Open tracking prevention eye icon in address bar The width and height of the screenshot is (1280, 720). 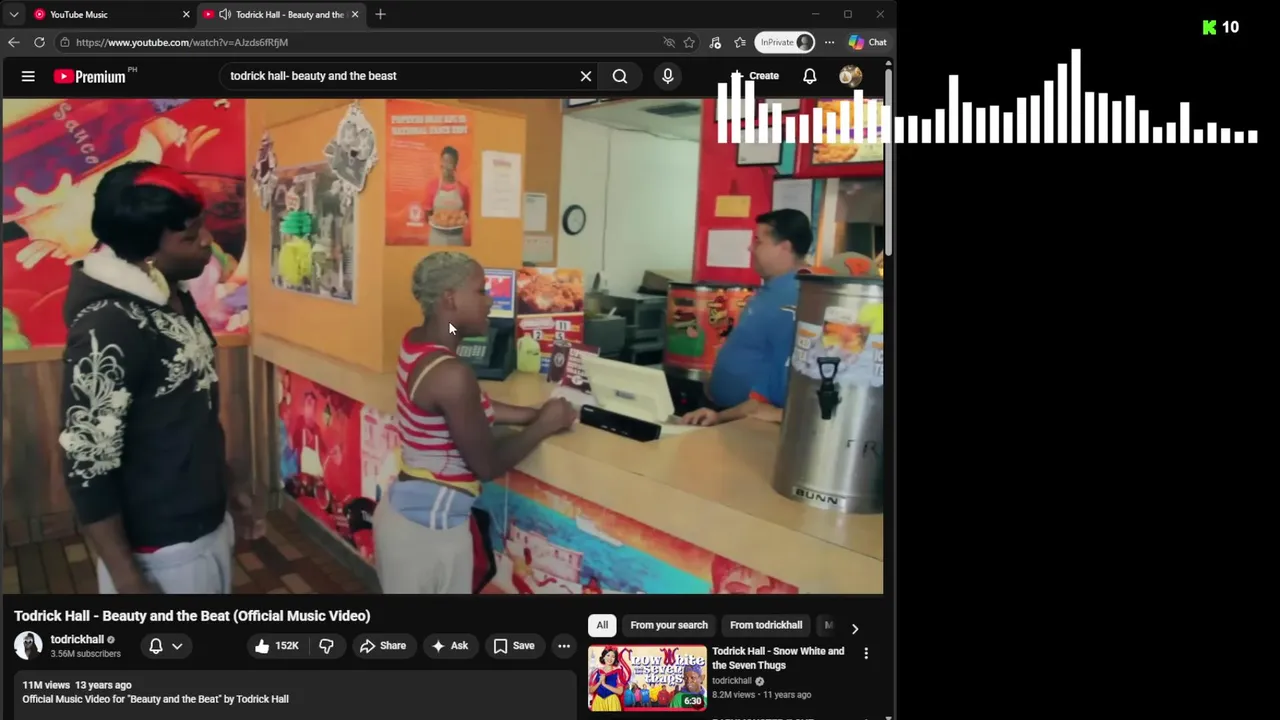click(669, 42)
